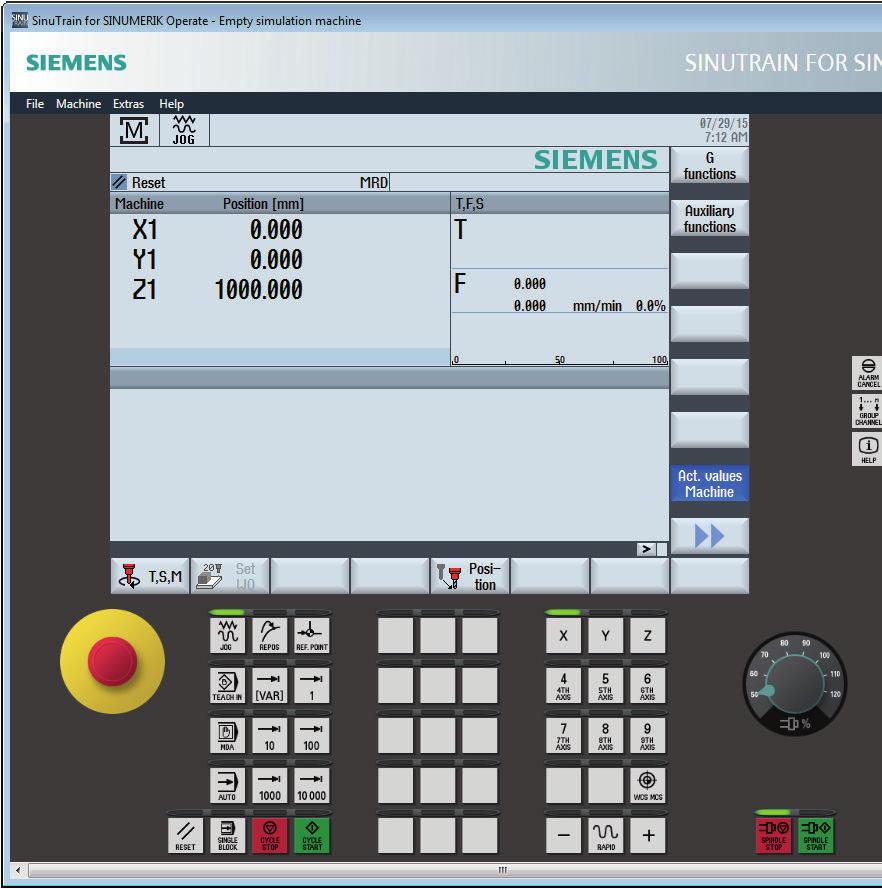Screen dimensions: 882x889
Task: Select the 8TH AXIS key
Action: (x=605, y=735)
